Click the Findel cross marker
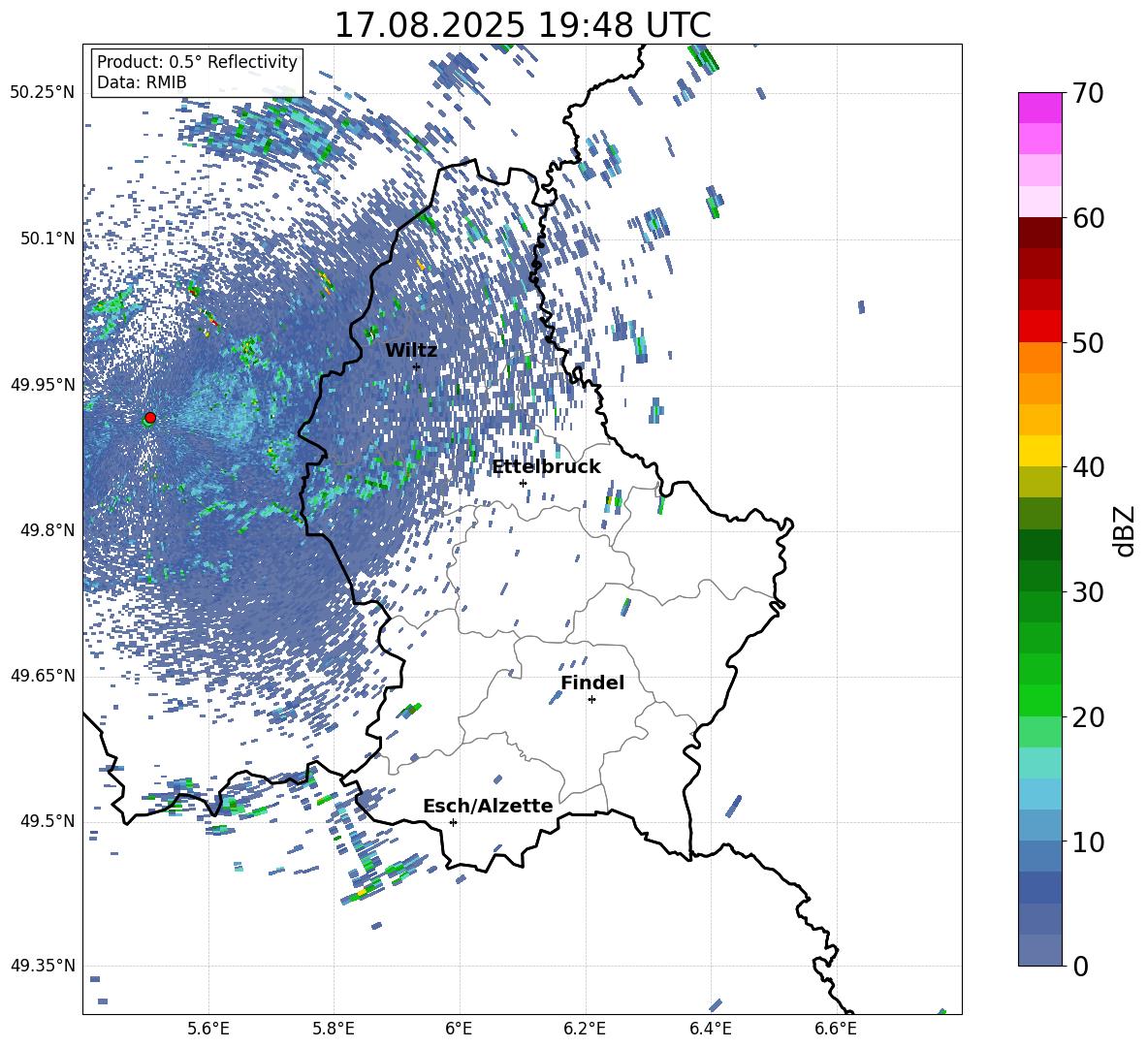This screenshot has width=1148, height=1048. click(591, 700)
